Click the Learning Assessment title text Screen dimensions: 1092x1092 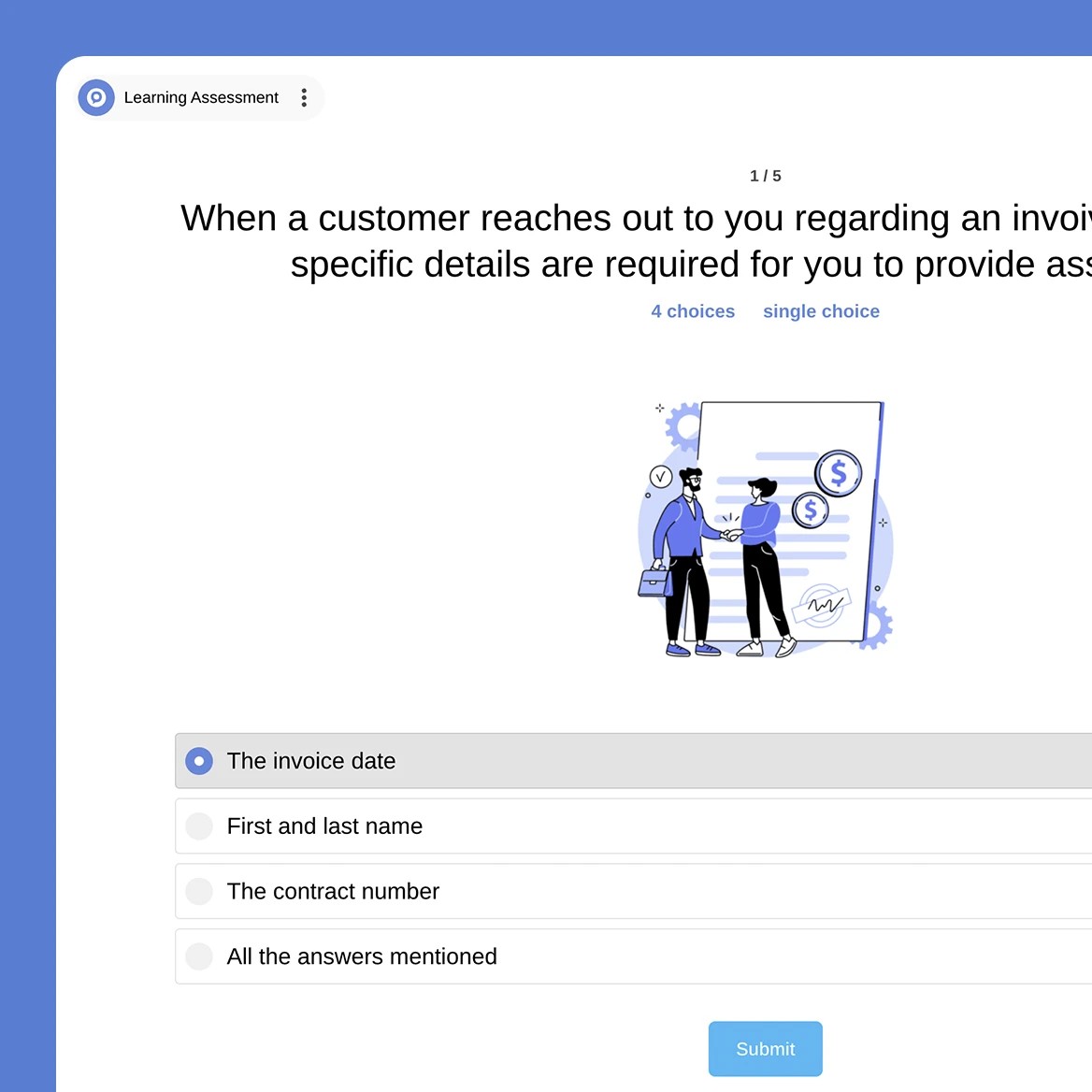[201, 98]
